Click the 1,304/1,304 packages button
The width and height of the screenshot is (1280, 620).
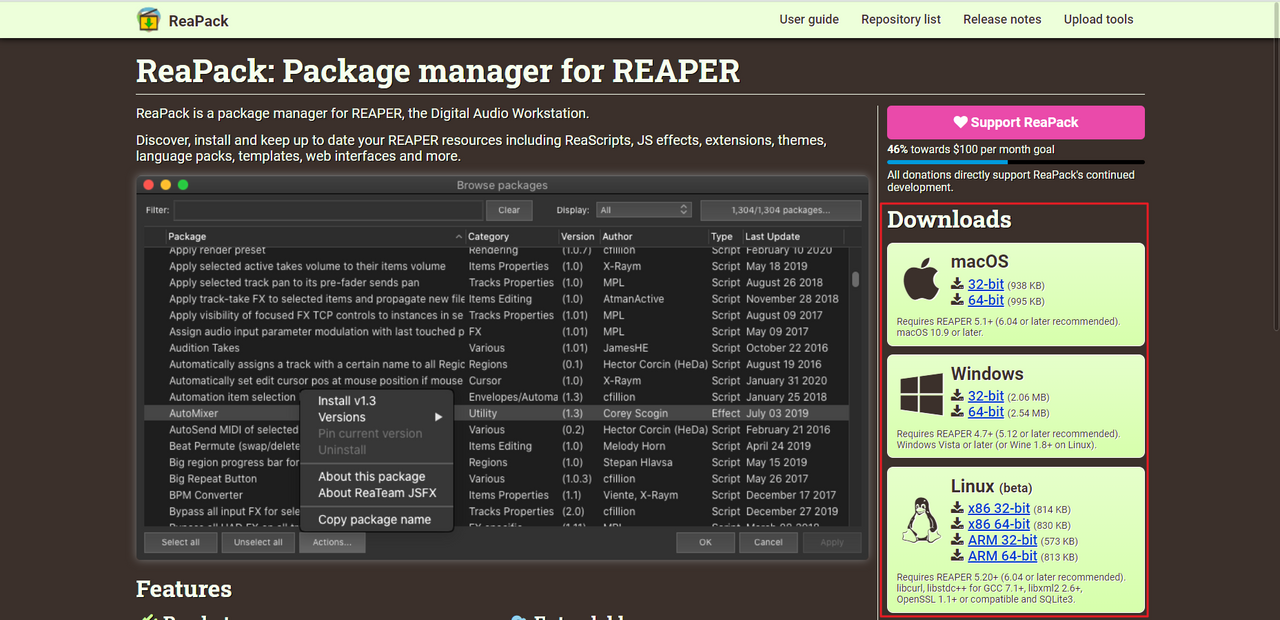pyautogui.click(x=780, y=210)
